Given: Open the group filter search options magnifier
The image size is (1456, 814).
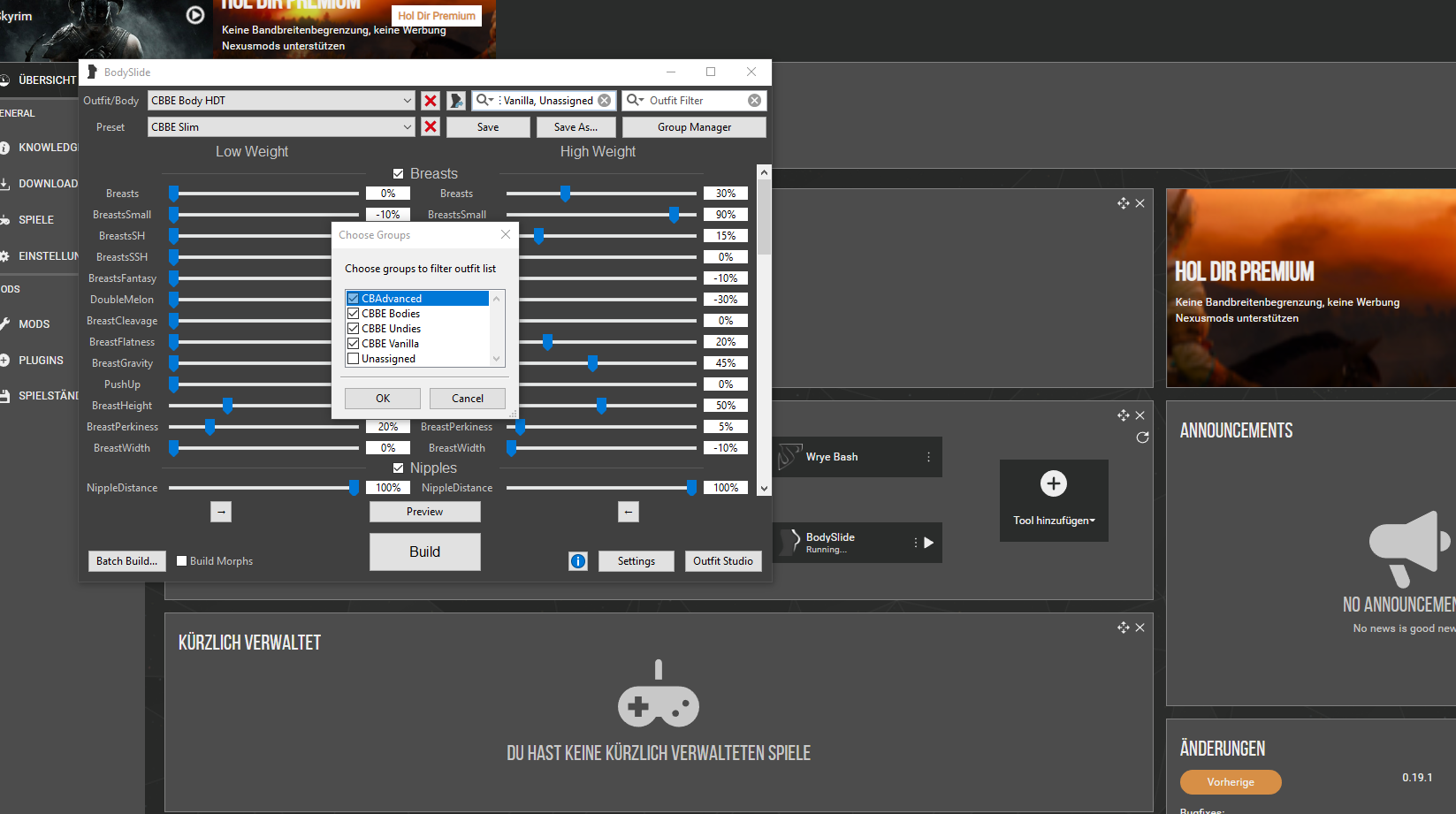Looking at the screenshot, I should [485, 101].
